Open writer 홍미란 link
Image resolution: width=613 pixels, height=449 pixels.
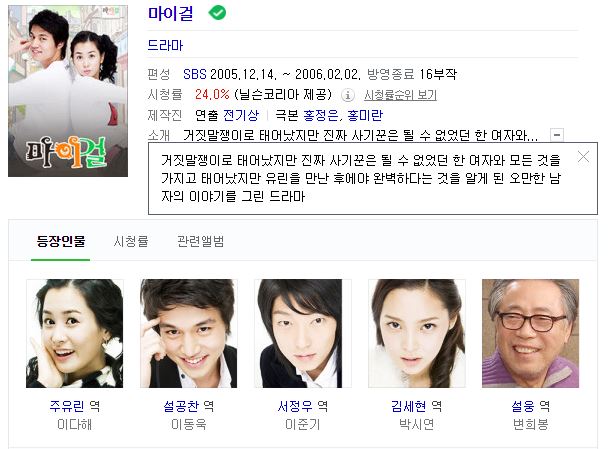pos(365,115)
